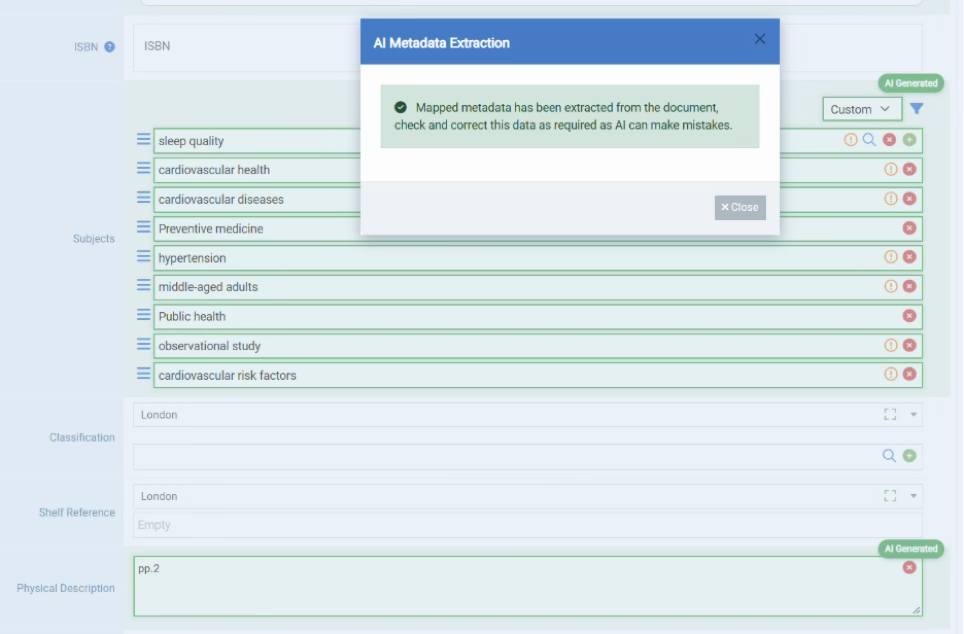
Task: Click the Shelf Reference field label
Action: (77, 512)
